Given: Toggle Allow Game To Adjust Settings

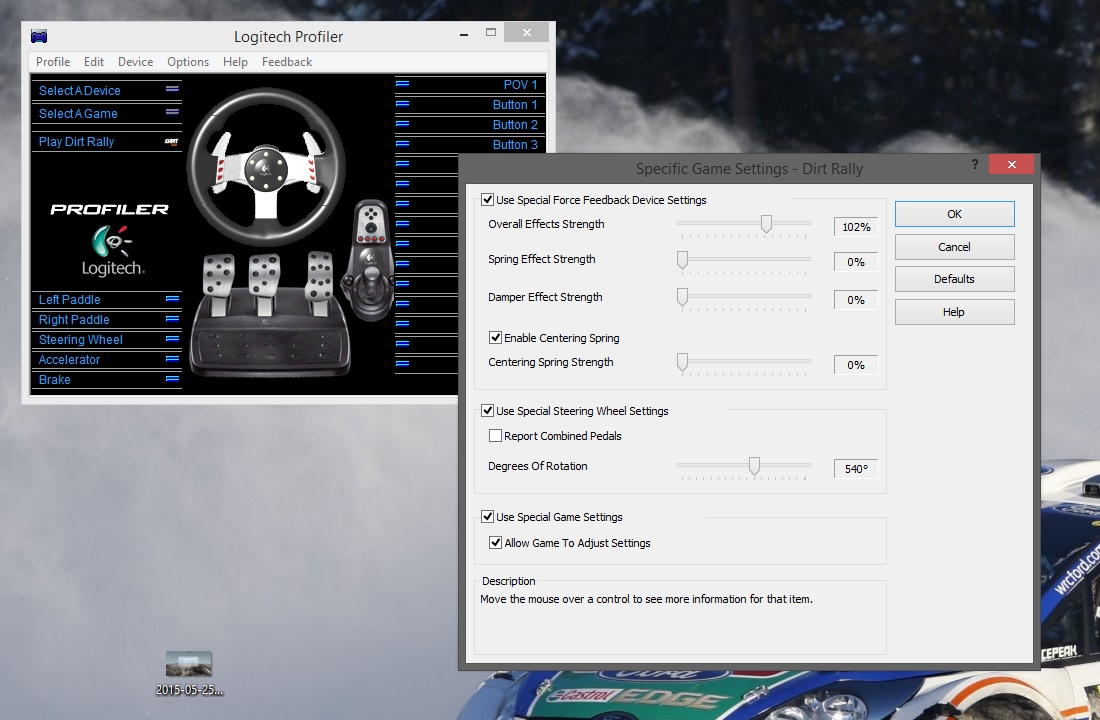Looking at the screenshot, I should [x=496, y=543].
